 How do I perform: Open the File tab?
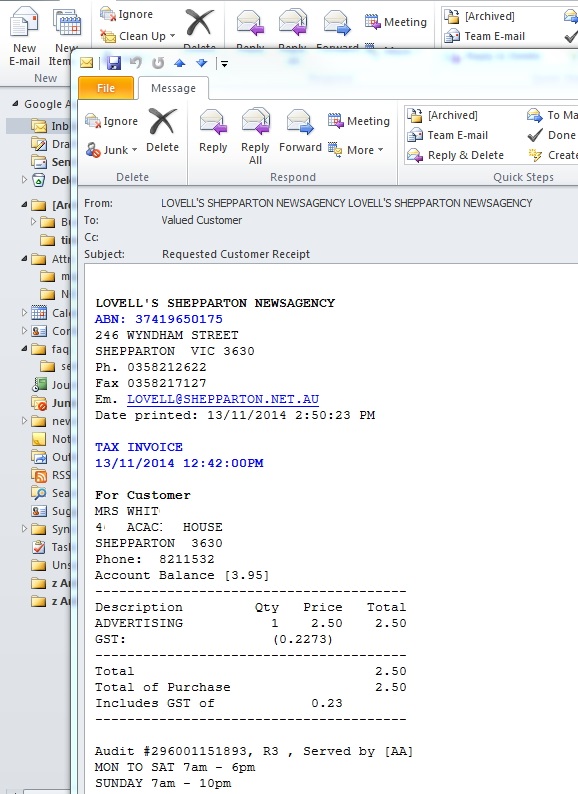click(x=106, y=88)
